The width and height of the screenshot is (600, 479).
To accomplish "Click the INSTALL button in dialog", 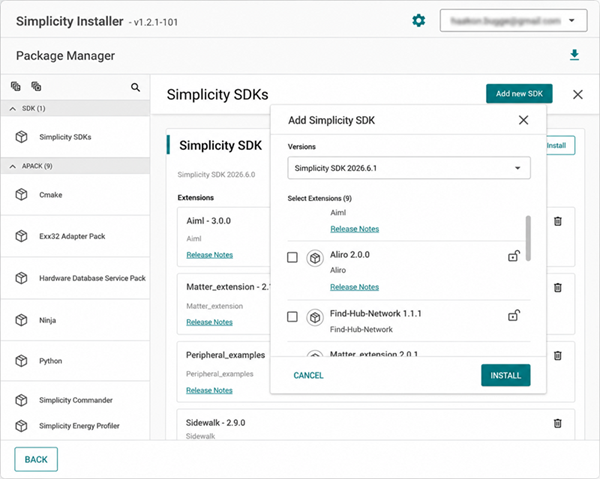I will point(505,375).
